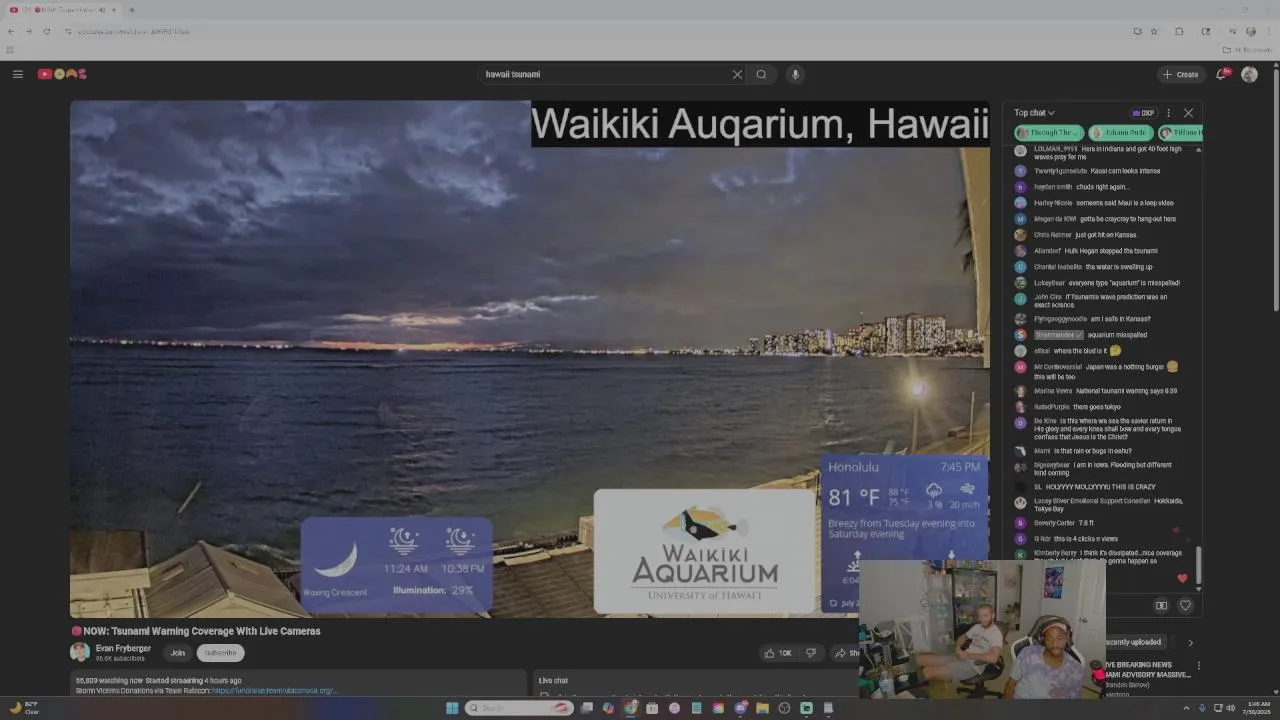This screenshot has height=720, width=1280.
Task: Expand the Top chat mode dropdown
Action: tap(1034, 113)
